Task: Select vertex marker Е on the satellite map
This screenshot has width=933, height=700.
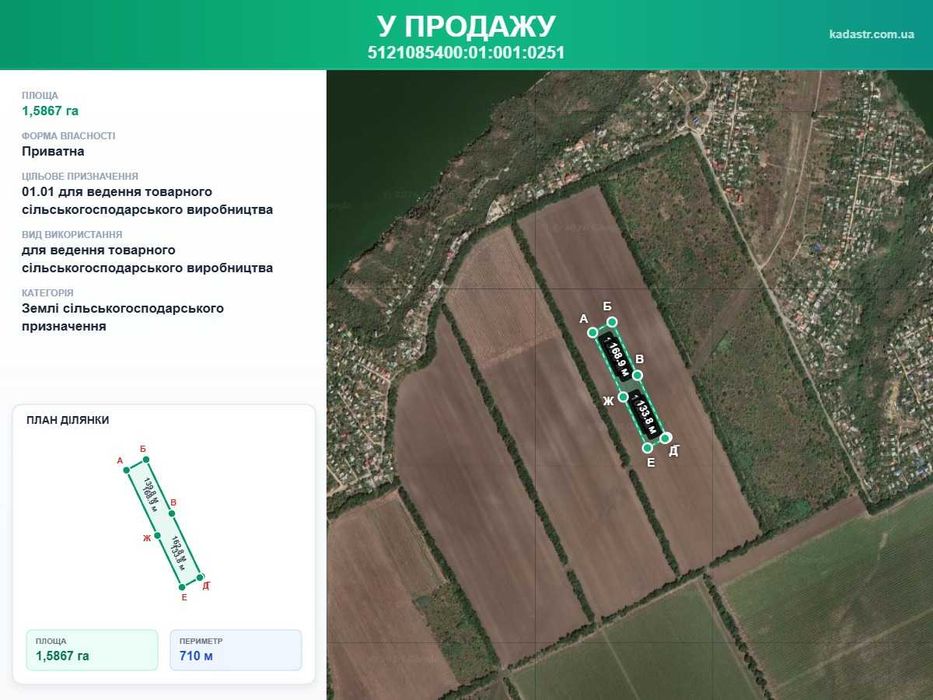Action: 647,448
